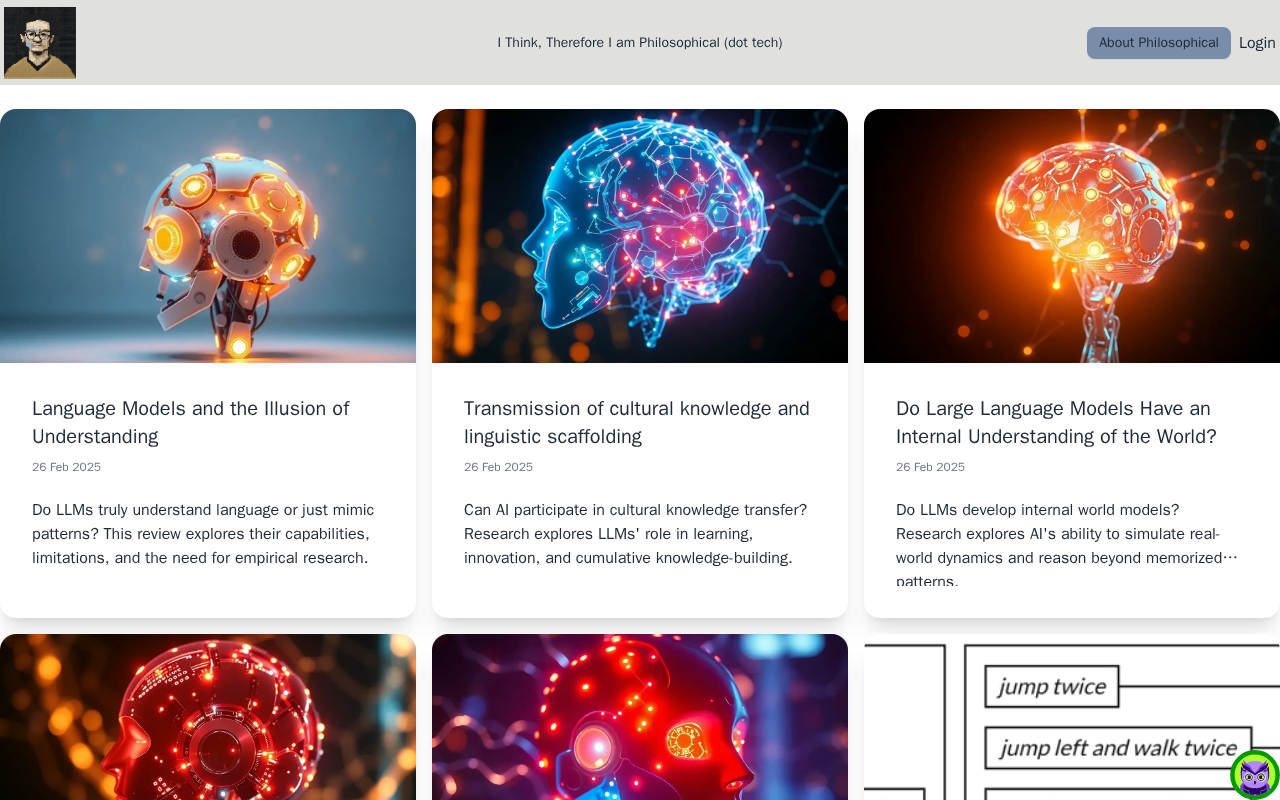The image size is (1280, 800).
Task: Click the 'jump twice' diagram thumbnail
Action: point(1072,717)
